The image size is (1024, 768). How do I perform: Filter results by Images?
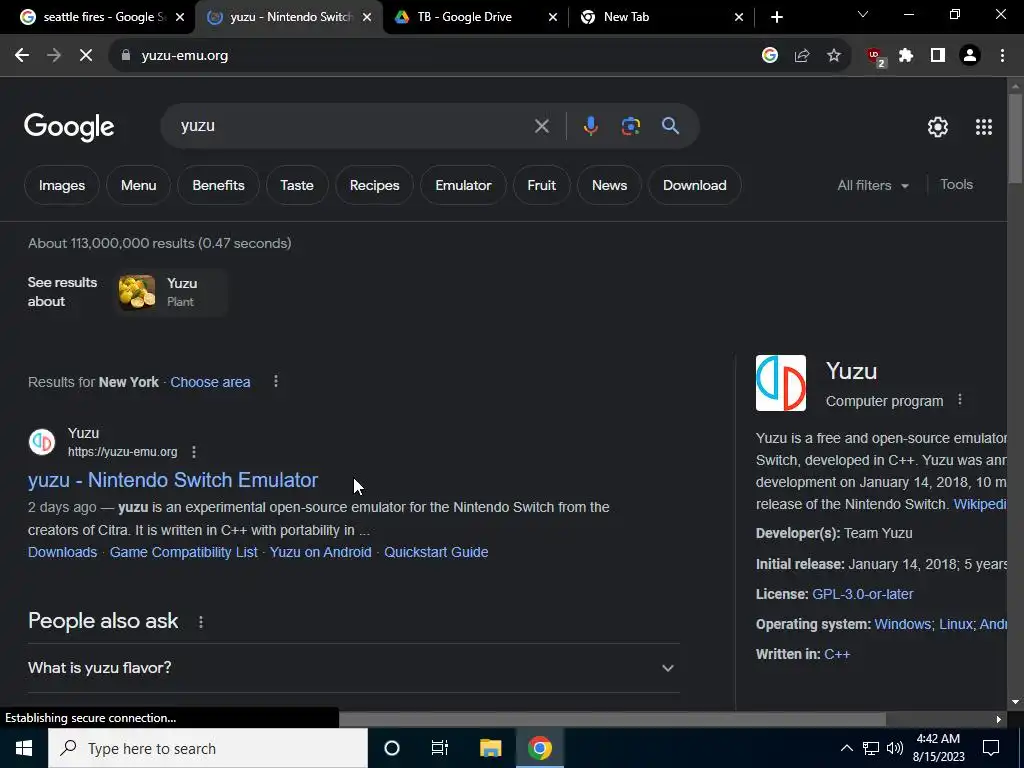pos(62,185)
